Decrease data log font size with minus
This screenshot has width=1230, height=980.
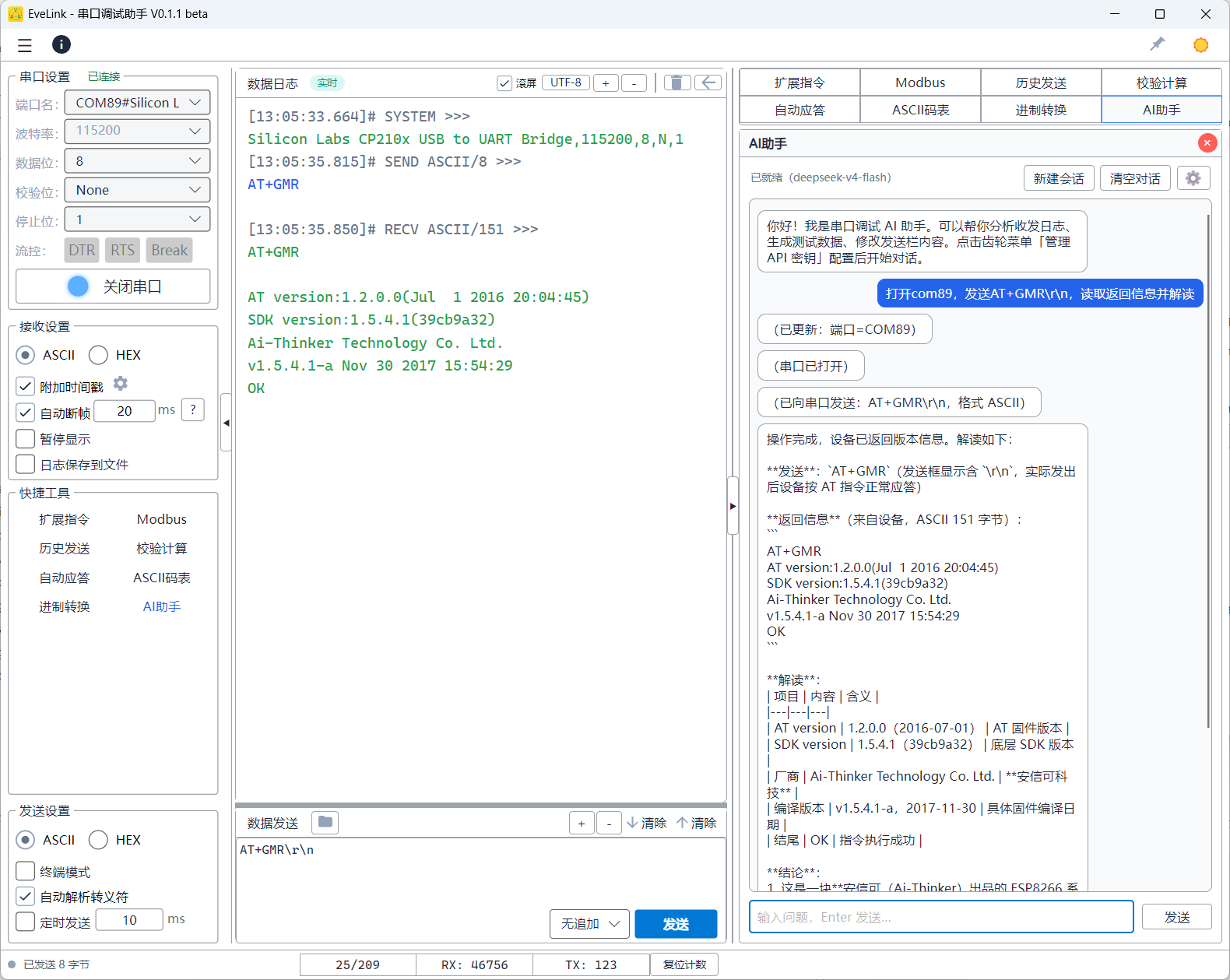pyautogui.click(x=634, y=83)
